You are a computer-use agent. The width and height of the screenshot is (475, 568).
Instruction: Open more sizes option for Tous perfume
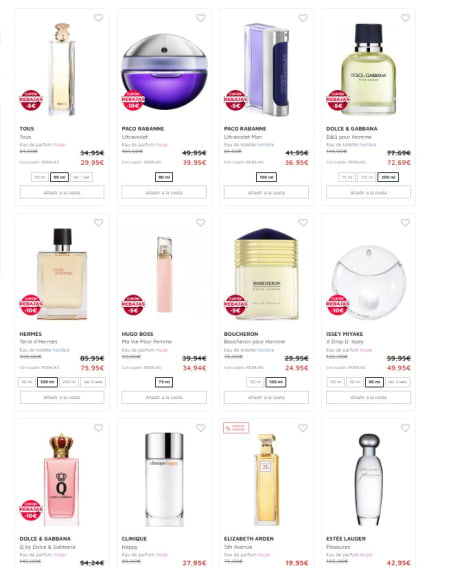coord(82,177)
